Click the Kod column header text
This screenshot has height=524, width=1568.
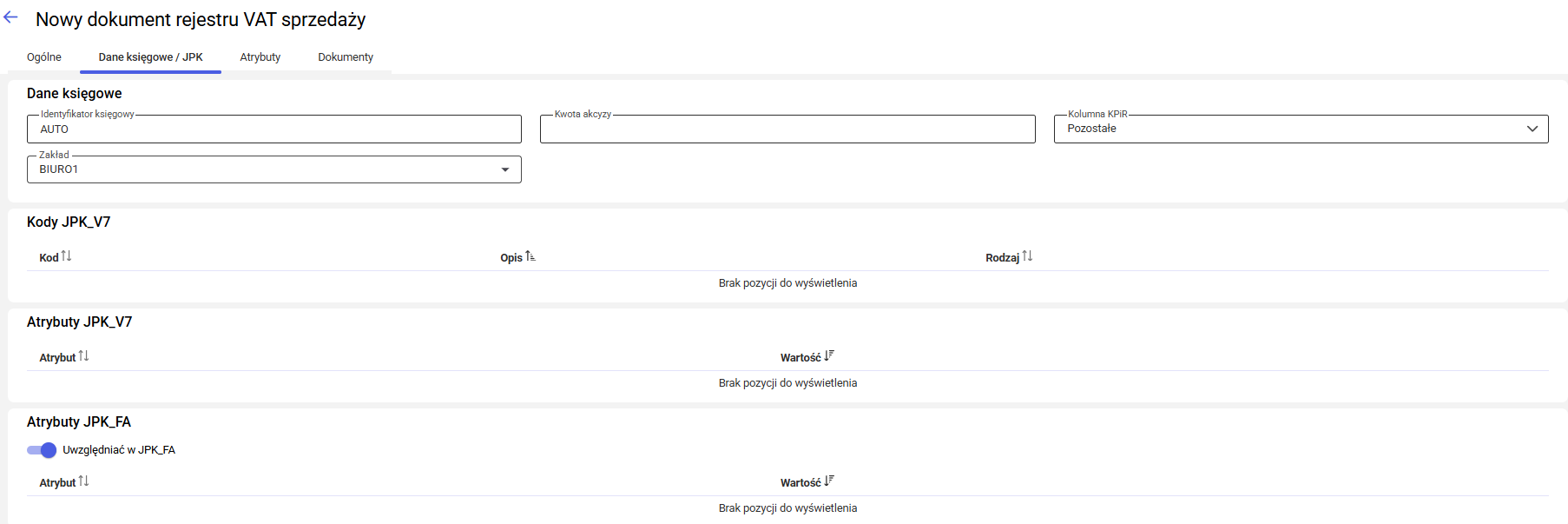coord(49,258)
